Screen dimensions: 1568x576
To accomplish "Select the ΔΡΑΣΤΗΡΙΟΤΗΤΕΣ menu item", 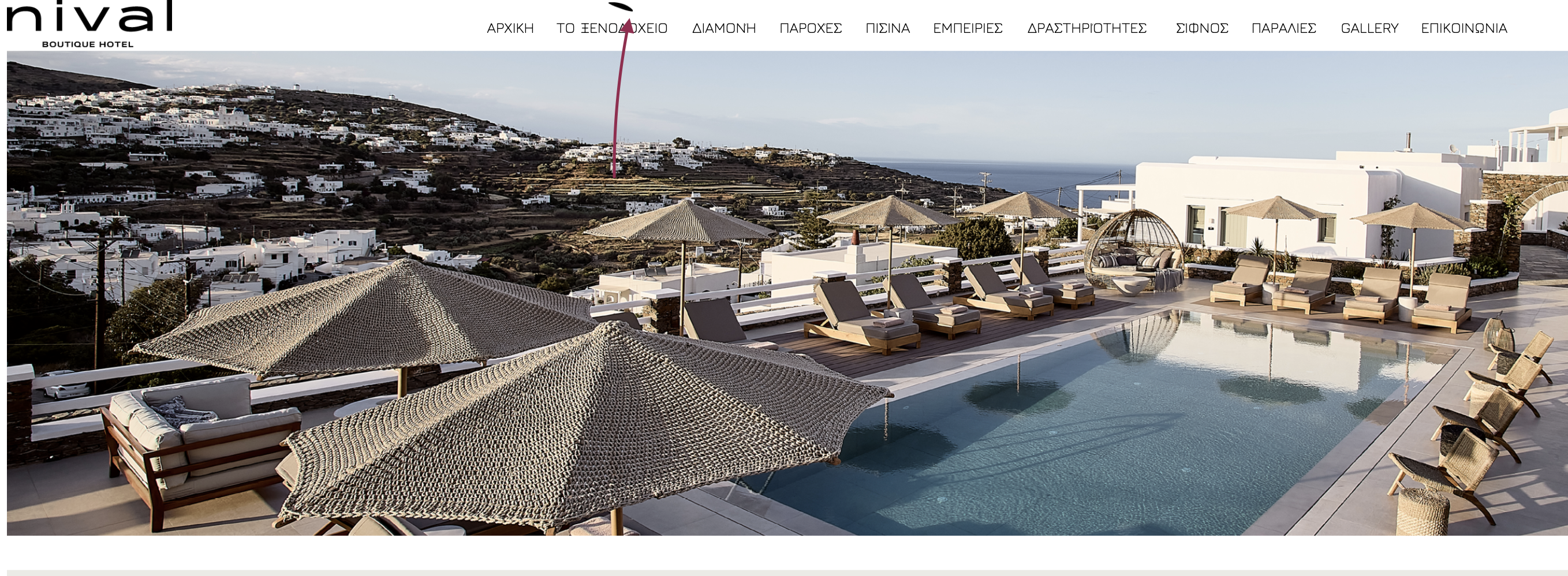I will coord(1087,28).
